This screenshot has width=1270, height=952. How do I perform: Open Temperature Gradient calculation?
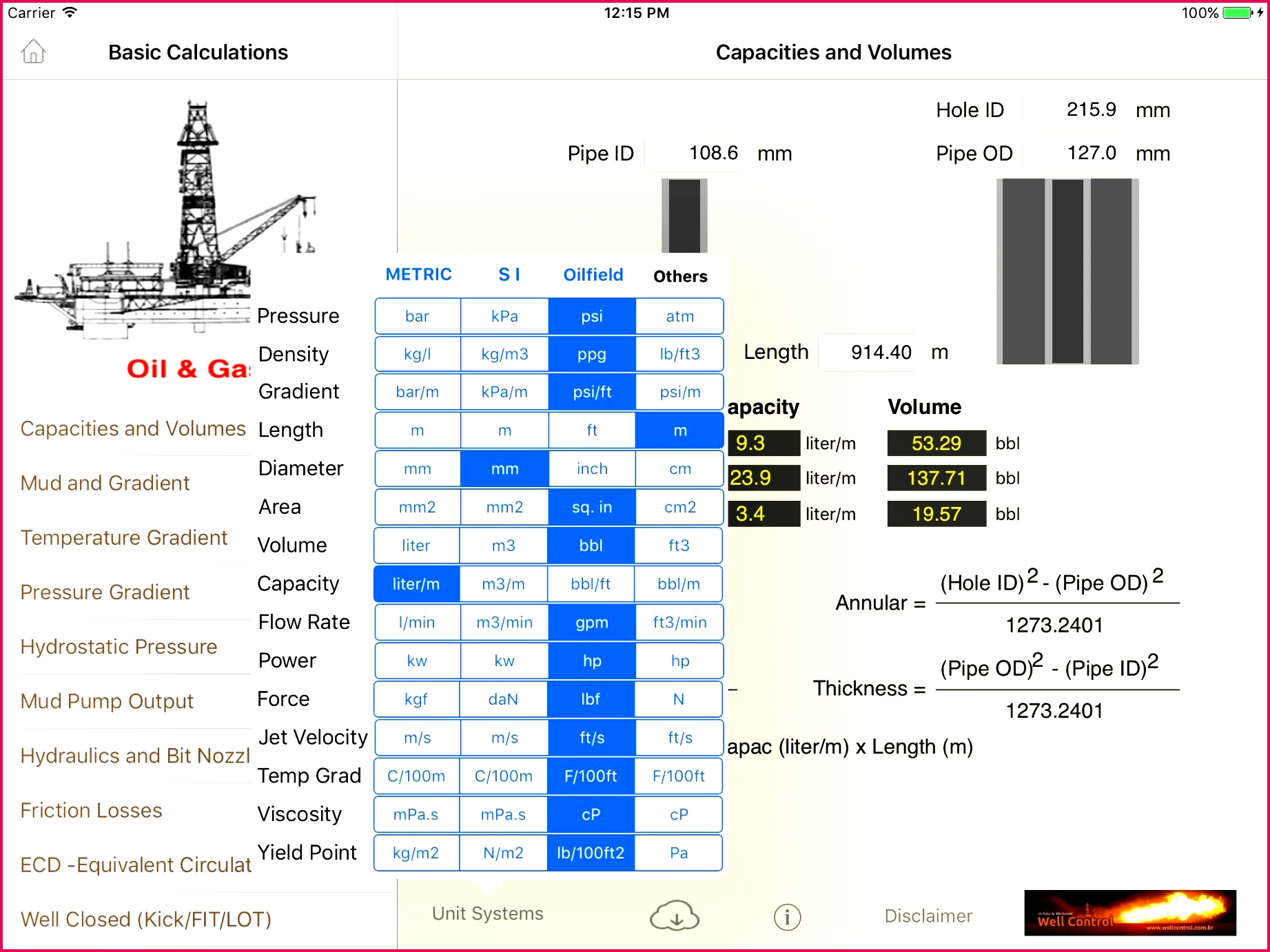[x=123, y=537]
